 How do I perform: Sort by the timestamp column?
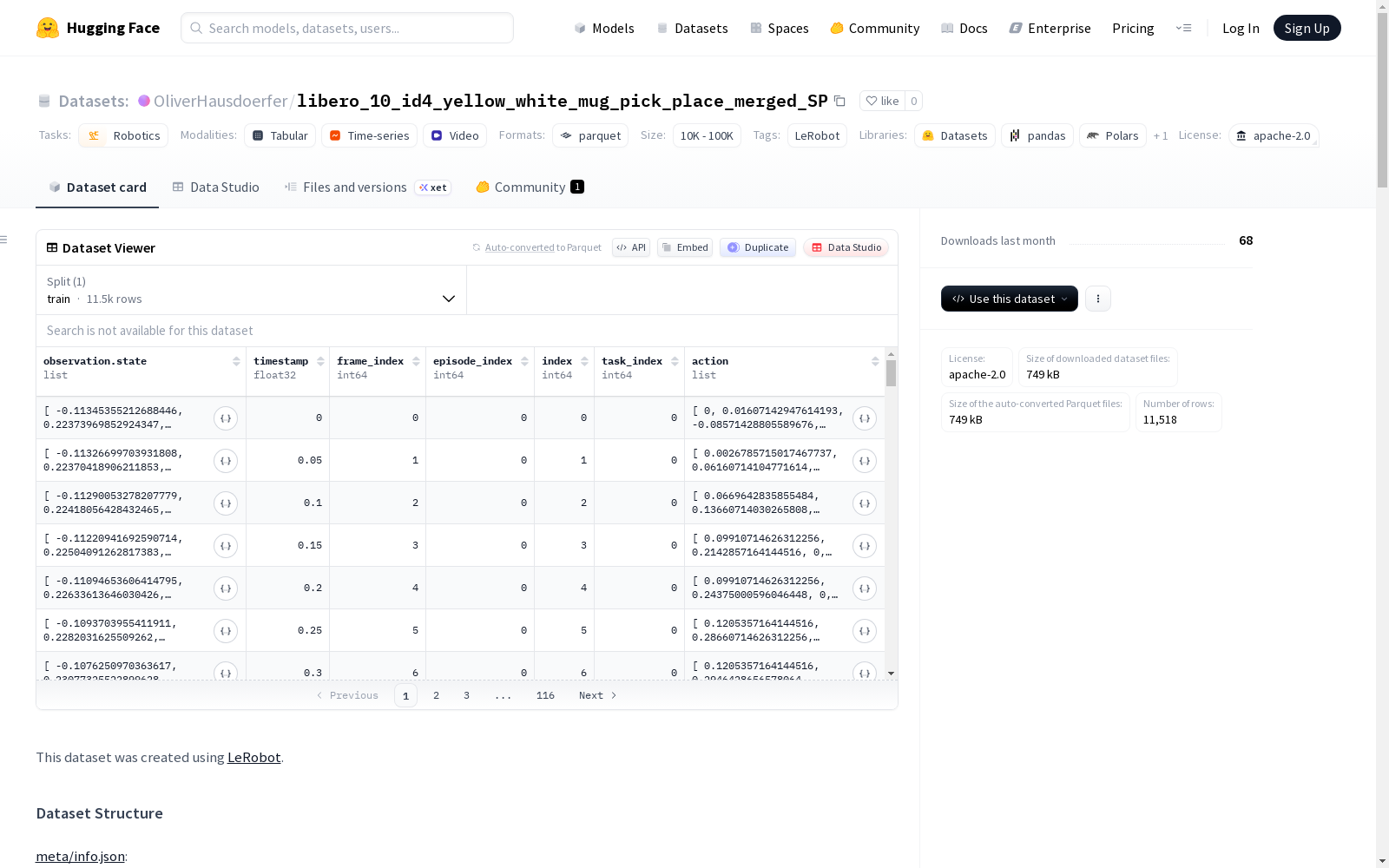pos(320,361)
